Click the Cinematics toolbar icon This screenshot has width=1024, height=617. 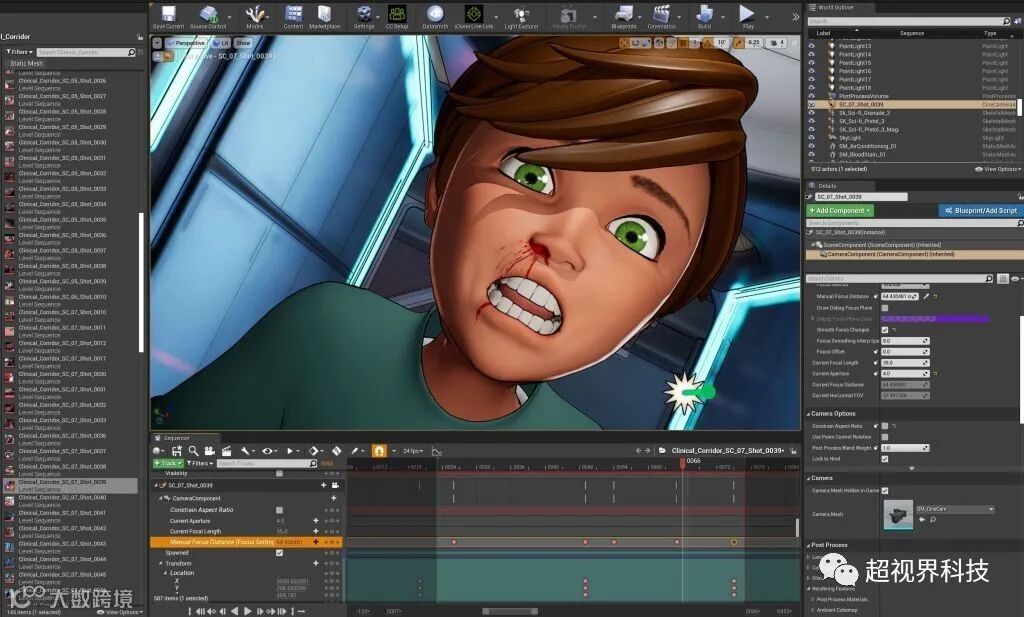point(661,15)
